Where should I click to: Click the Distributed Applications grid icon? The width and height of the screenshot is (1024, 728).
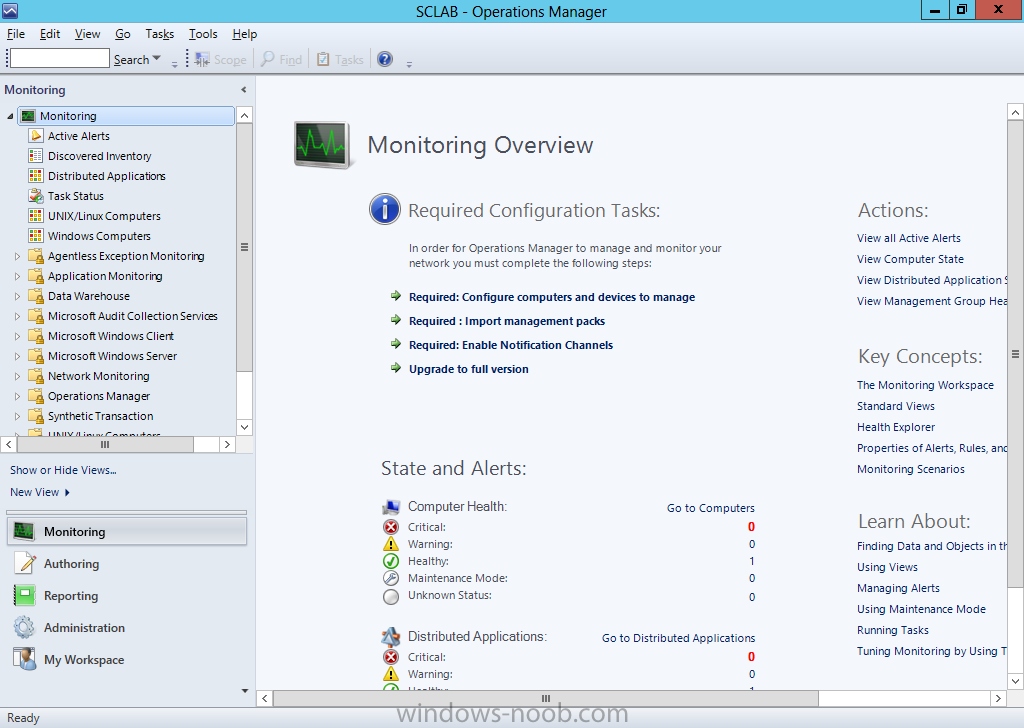tap(36, 176)
